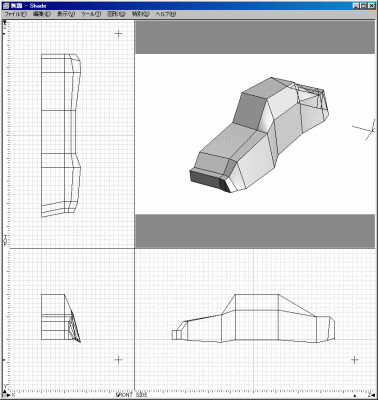Image resolution: width=378 pixels, height=400 pixels.
Task: Open the ヘルプ (Help) menu
Action: pyautogui.click(x=166, y=14)
